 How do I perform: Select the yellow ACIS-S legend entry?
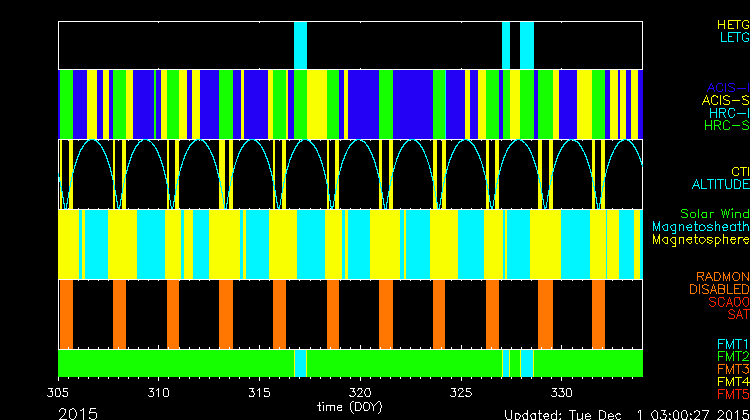tap(725, 101)
